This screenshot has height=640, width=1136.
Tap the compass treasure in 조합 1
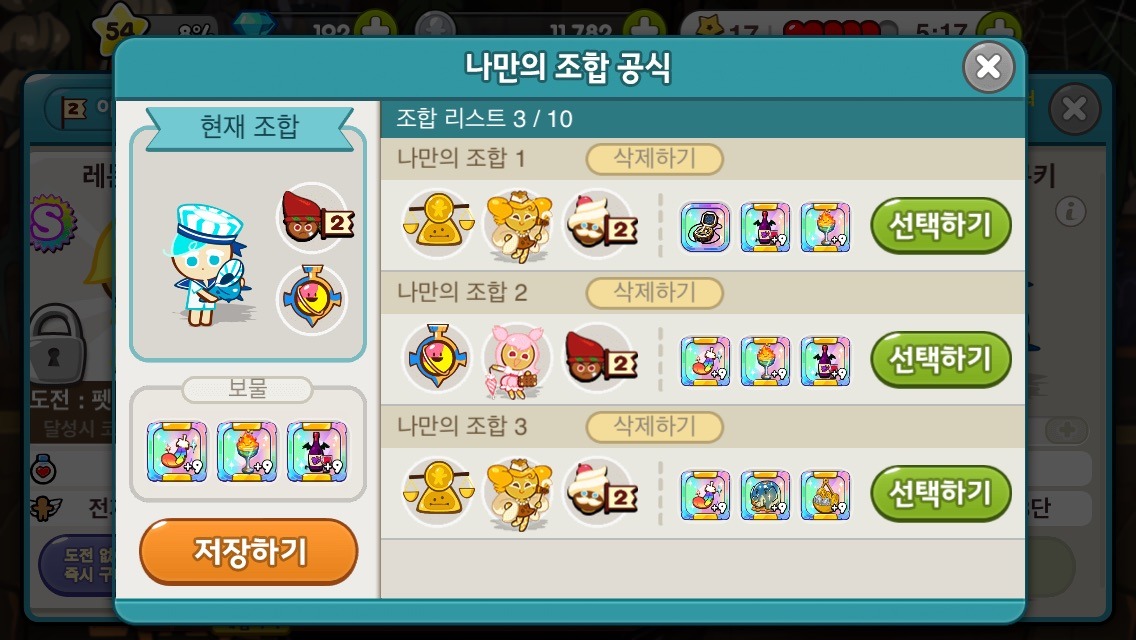coord(705,228)
